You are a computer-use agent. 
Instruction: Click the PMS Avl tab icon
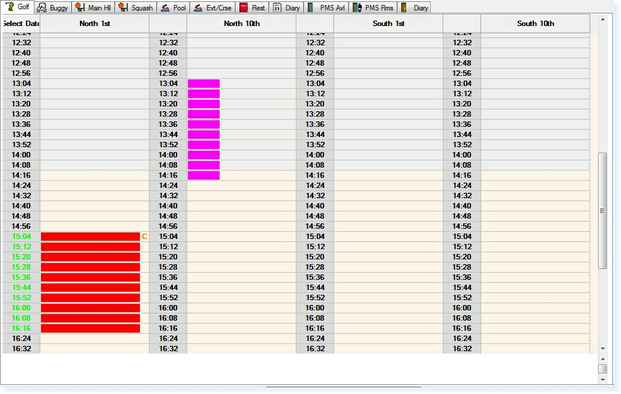[x=310, y=8]
